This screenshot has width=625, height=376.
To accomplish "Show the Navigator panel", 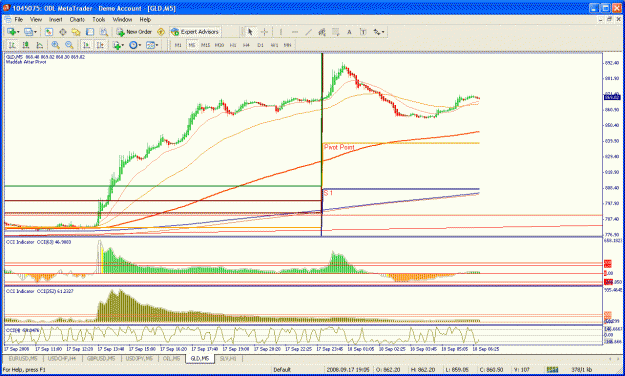I will tap(76, 32).
